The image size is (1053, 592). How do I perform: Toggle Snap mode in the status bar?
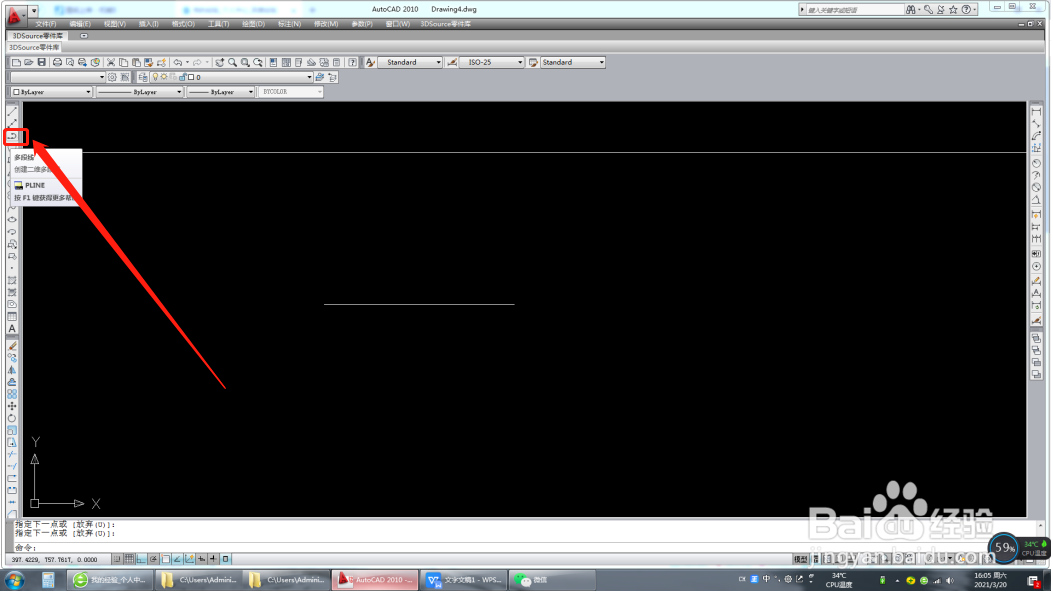click(117, 559)
